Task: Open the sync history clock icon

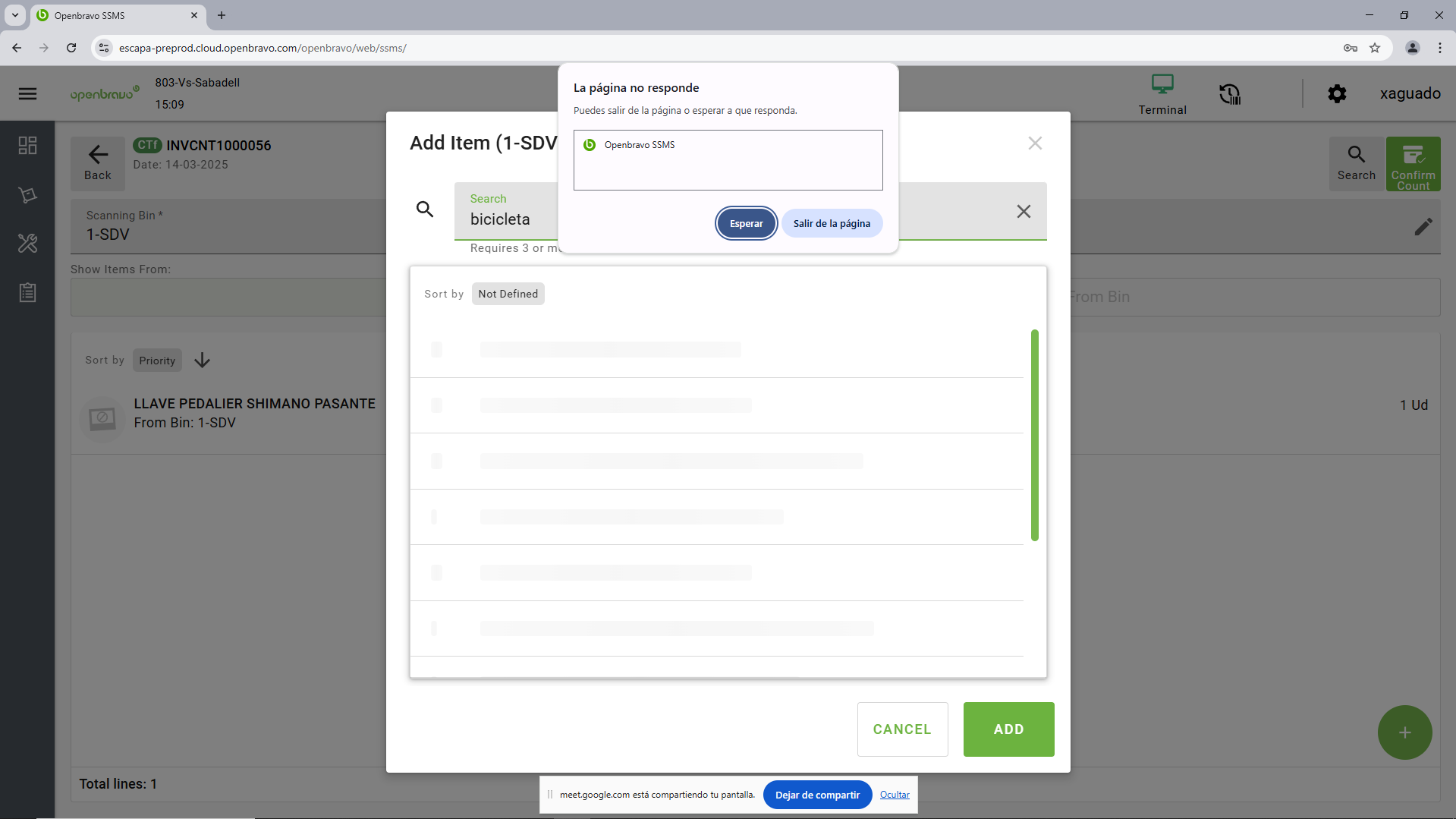Action: [1229, 94]
